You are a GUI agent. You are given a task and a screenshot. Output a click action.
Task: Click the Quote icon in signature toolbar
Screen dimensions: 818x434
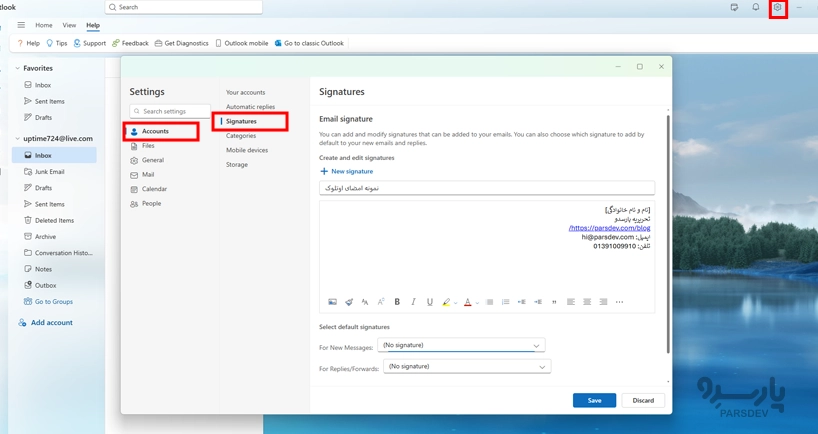pos(554,302)
